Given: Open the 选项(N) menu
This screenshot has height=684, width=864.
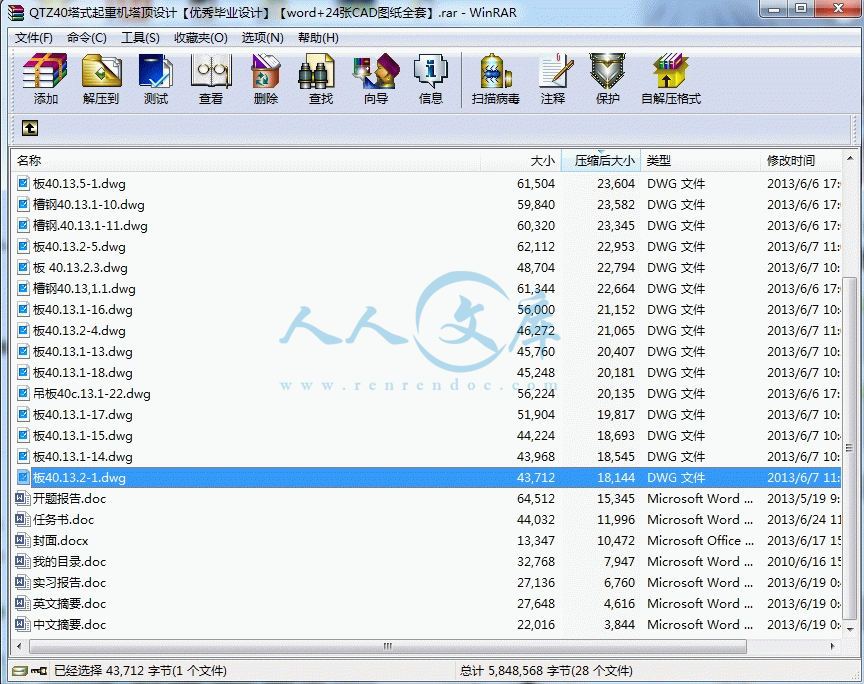Looking at the screenshot, I should click(x=262, y=37).
